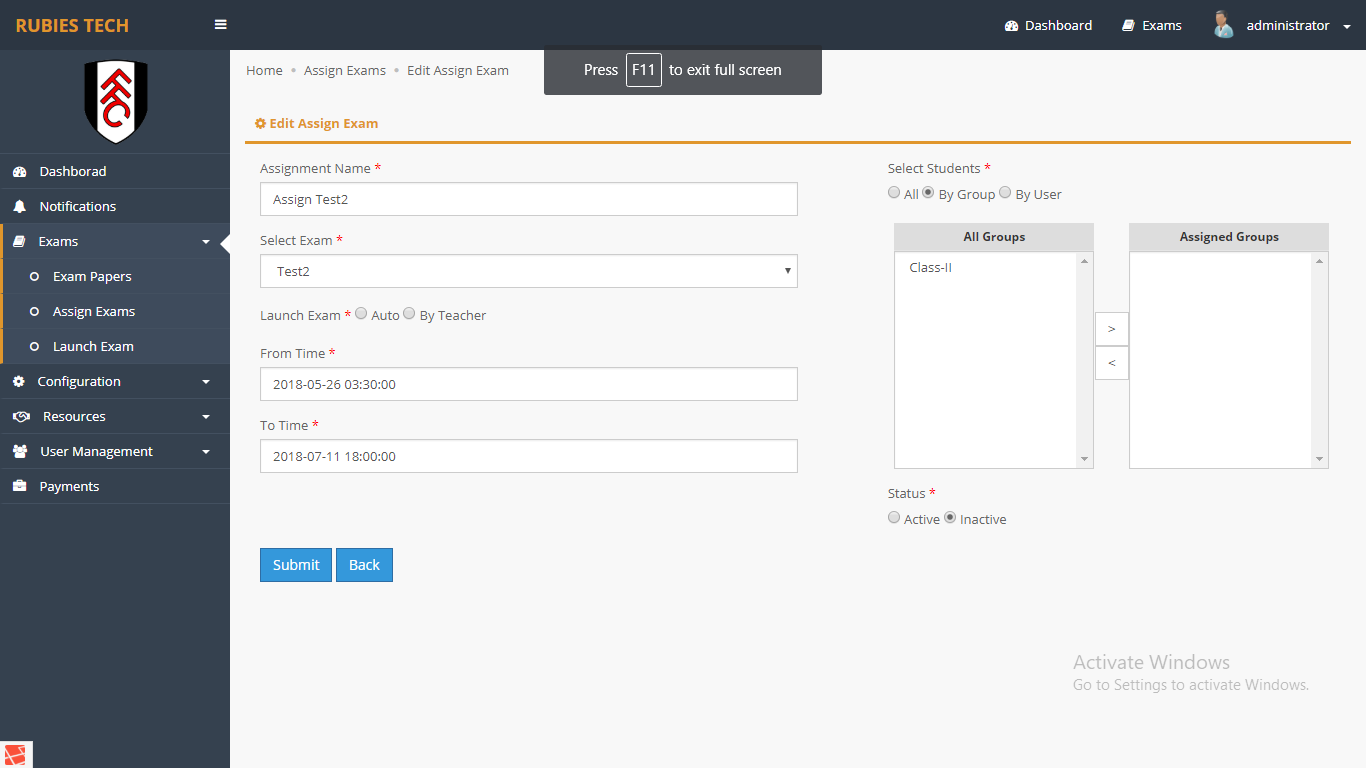Click the gear icon beside Edit Assign Exam
This screenshot has width=1366, height=768.
coord(260,124)
